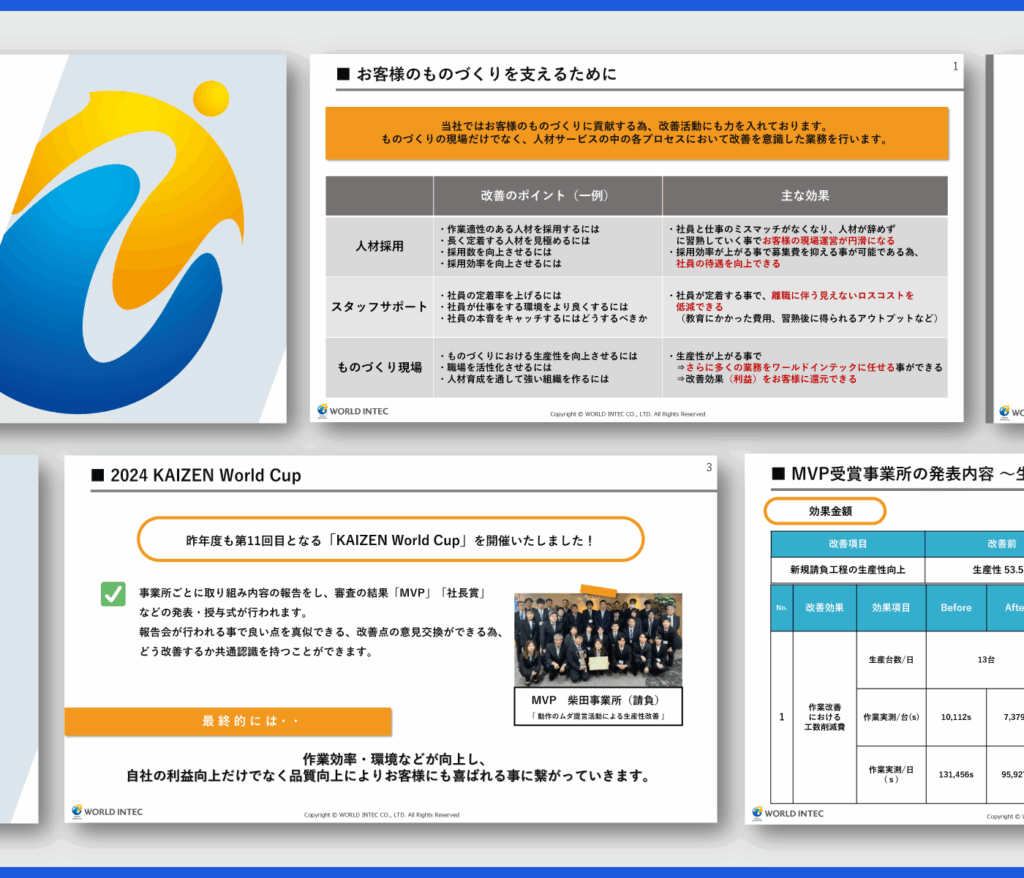The height and width of the screenshot is (878, 1024).
Task: Click the table header 主な効果
Action: 805,195
